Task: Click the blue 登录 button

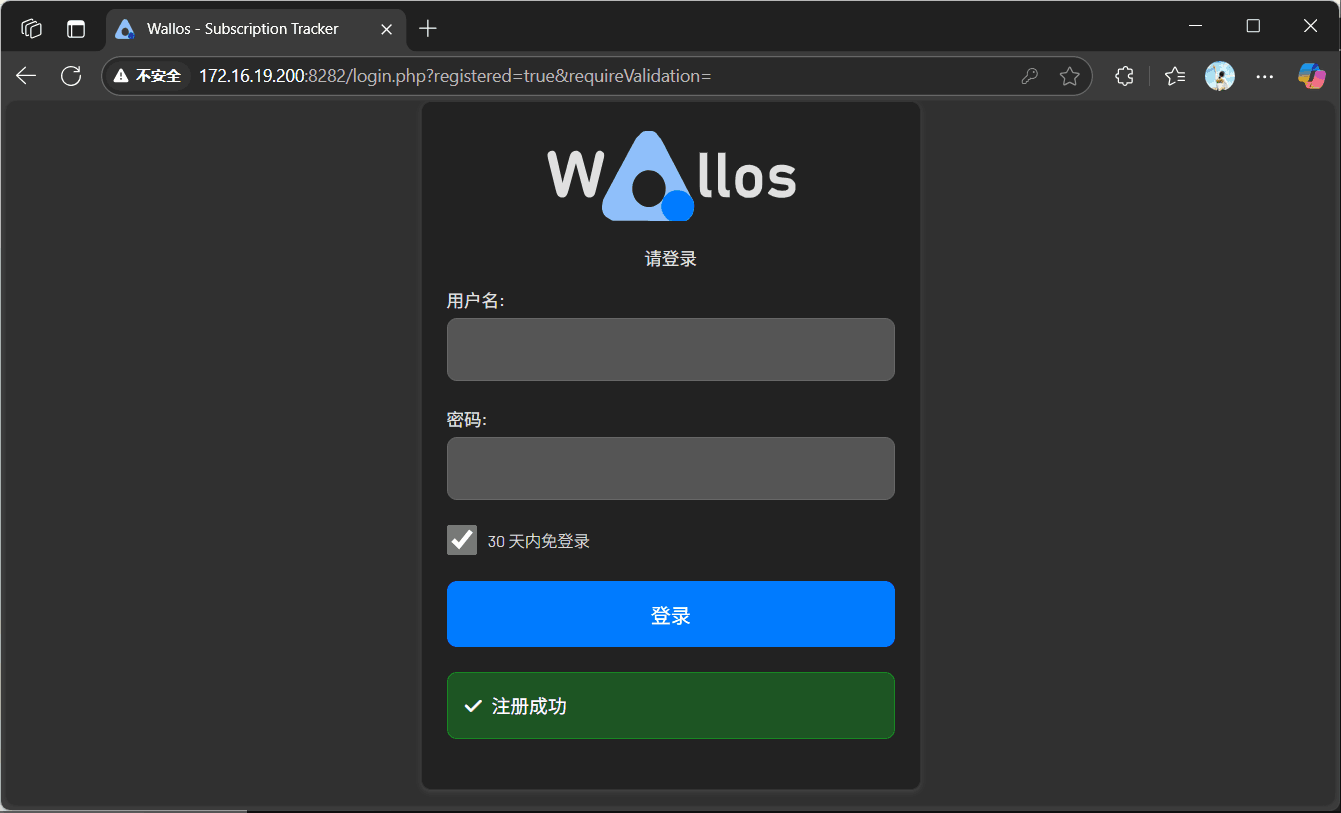Action: point(670,614)
